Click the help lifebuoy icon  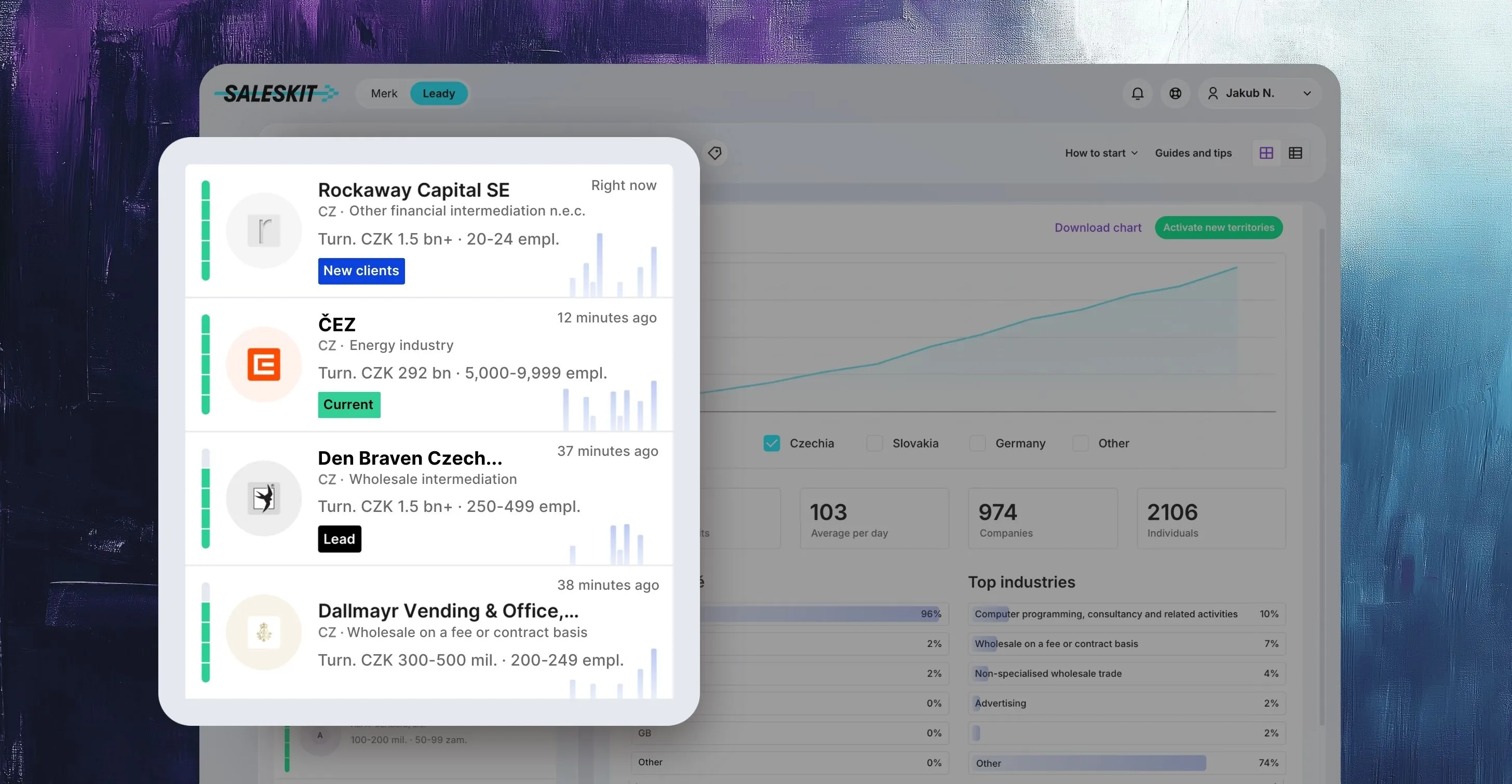pyautogui.click(x=1174, y=93)
